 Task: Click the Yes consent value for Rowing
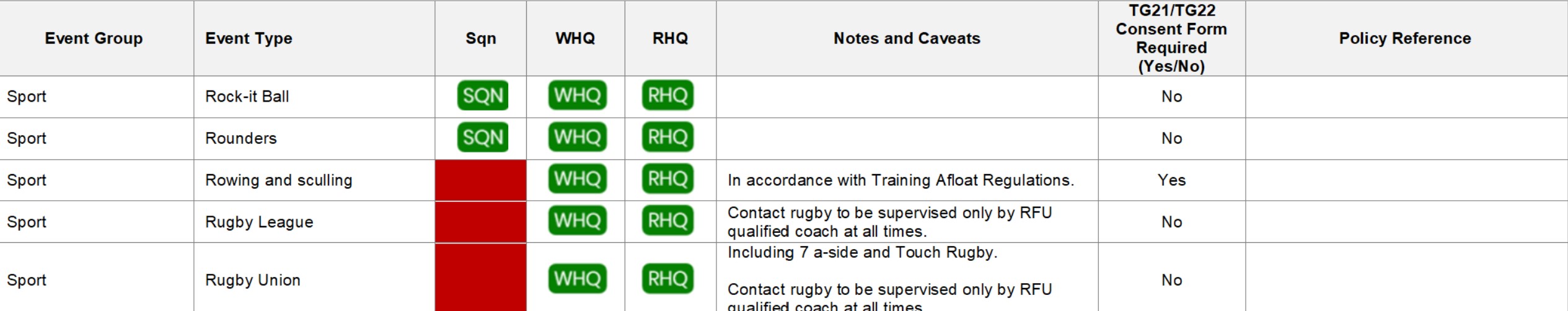coord(1171,180)
